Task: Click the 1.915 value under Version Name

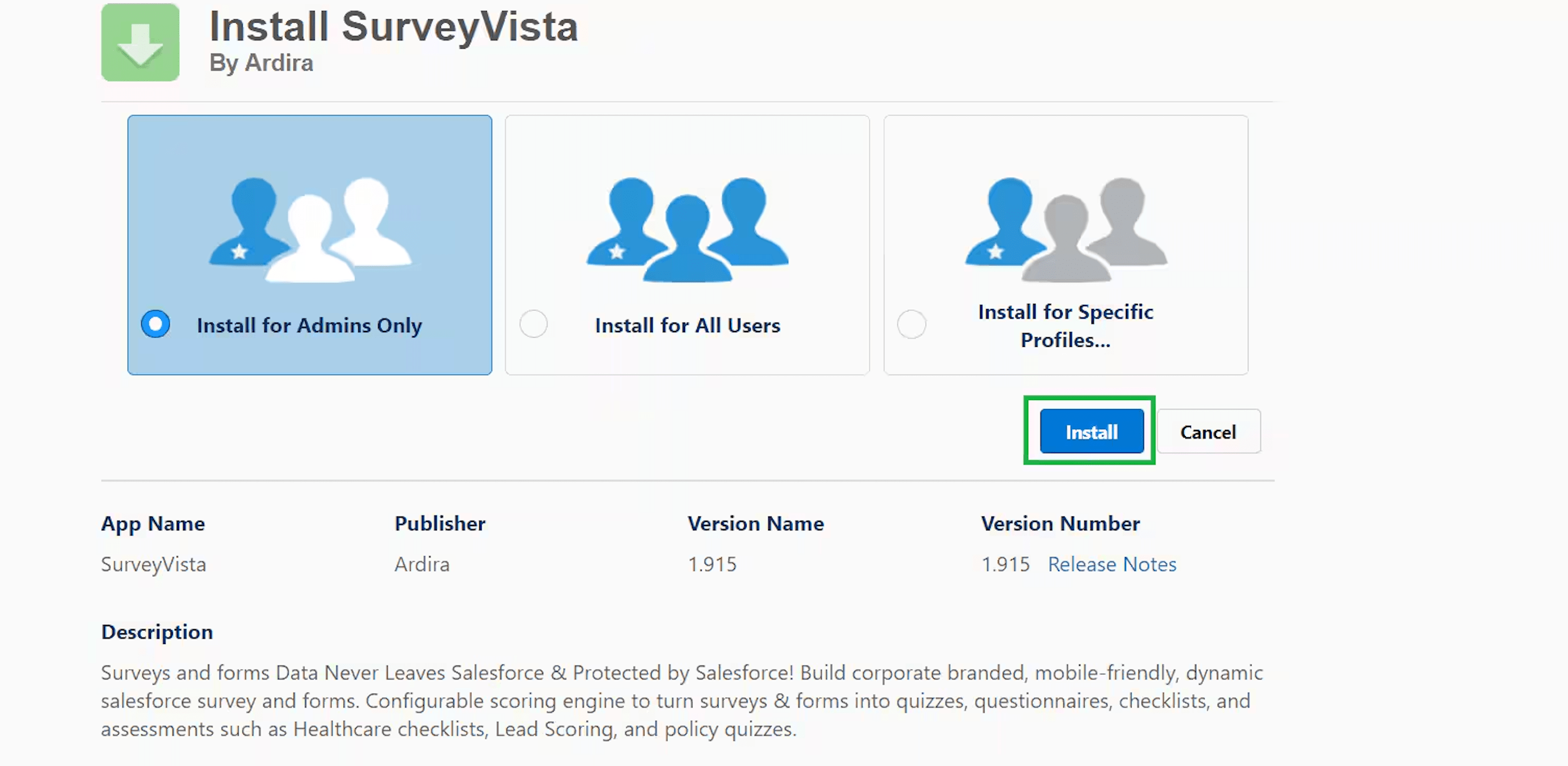Action: pos(712,564)
